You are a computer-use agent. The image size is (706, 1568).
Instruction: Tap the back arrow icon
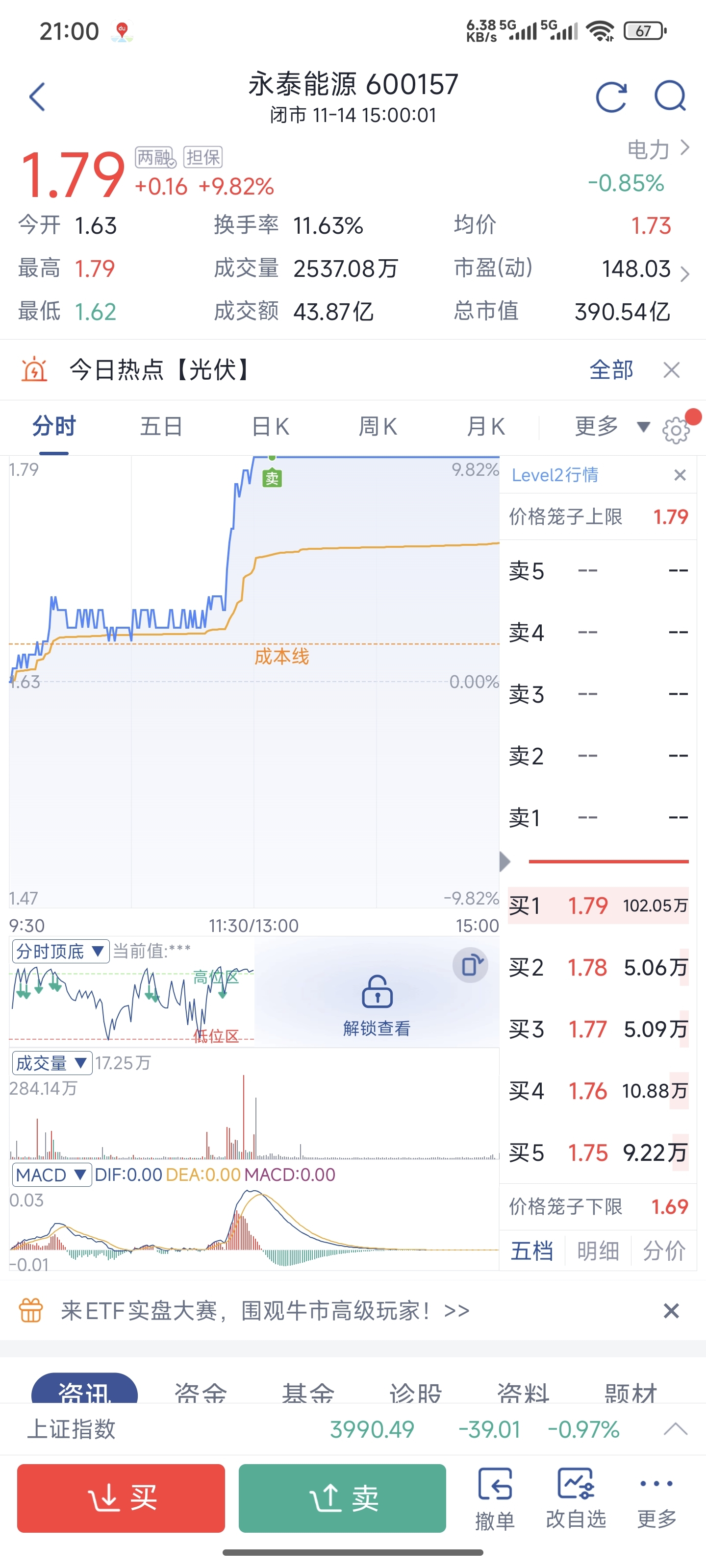tap(38, 97)
